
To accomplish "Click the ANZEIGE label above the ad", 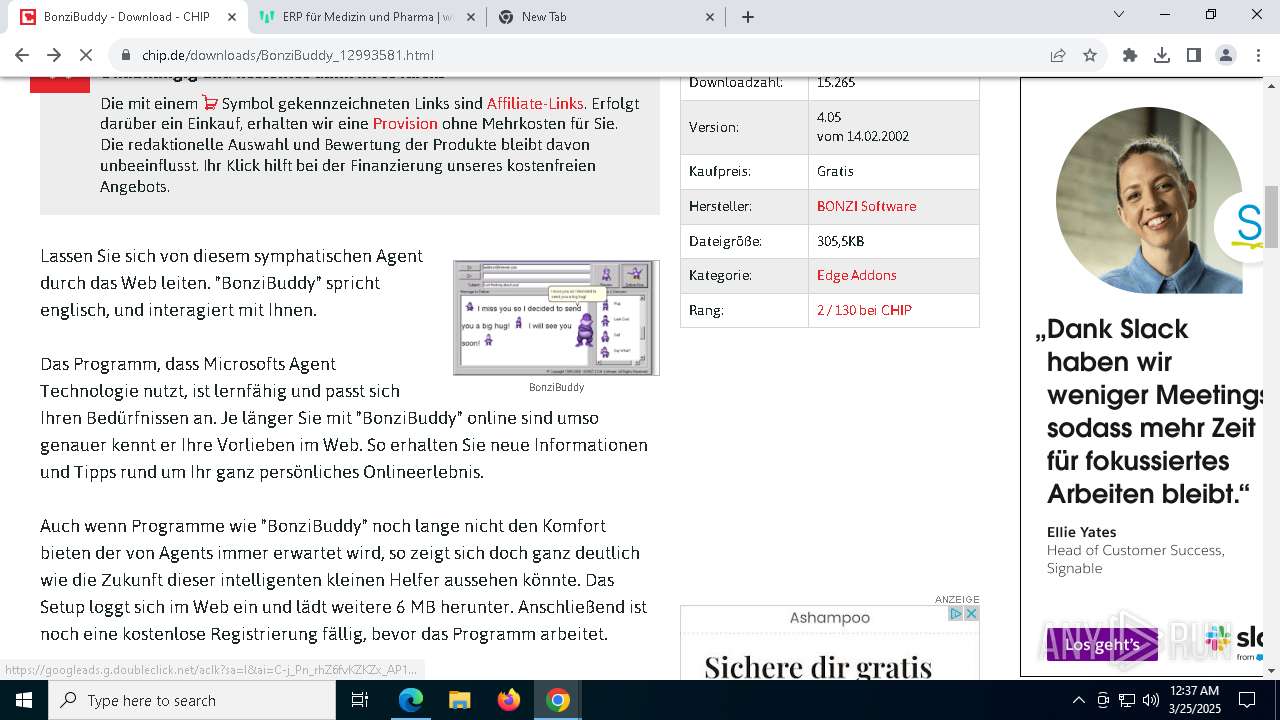I will coord(957,599).
